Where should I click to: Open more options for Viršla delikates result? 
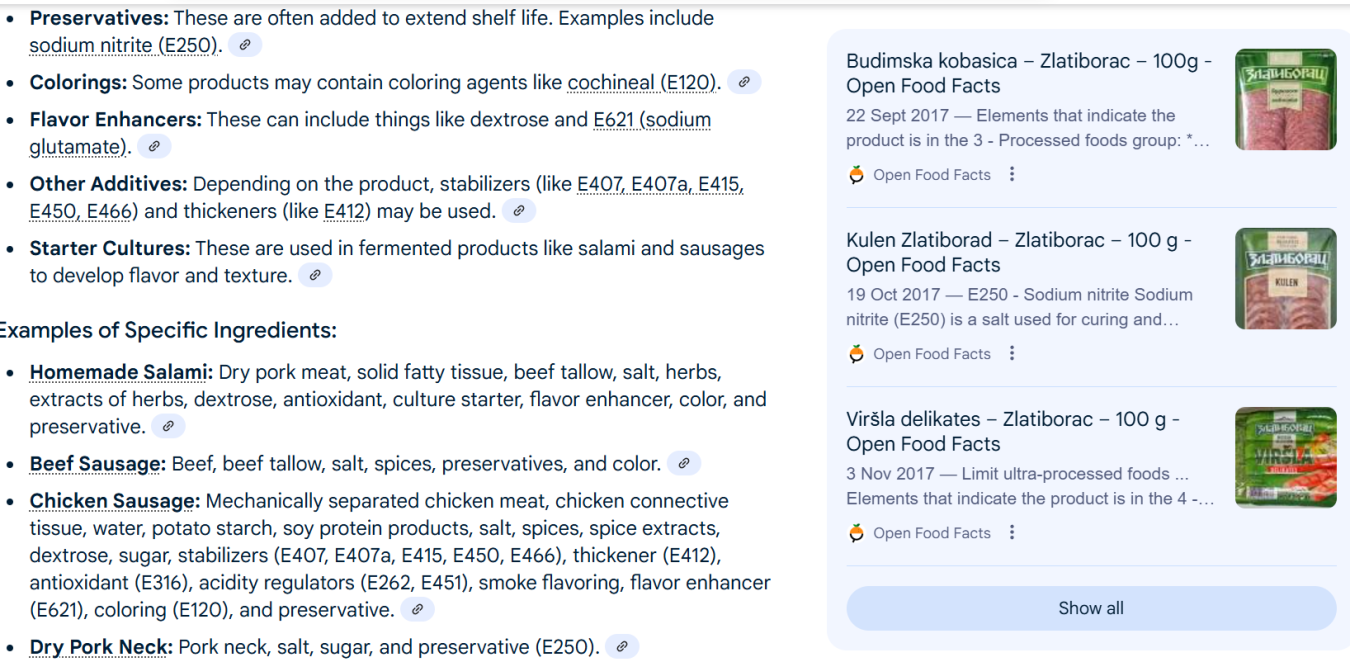[1012, 532]
